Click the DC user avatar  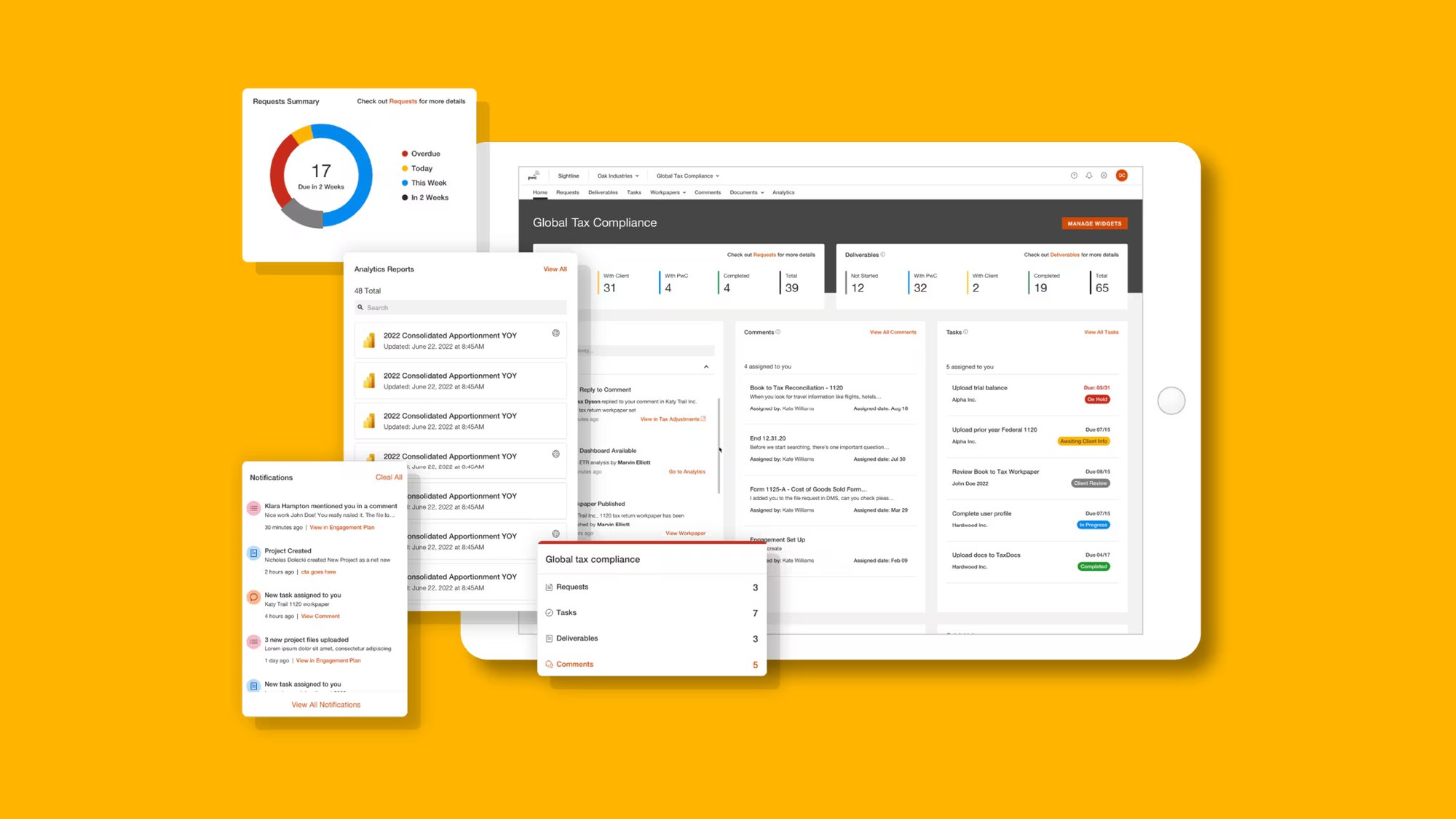1122,175
